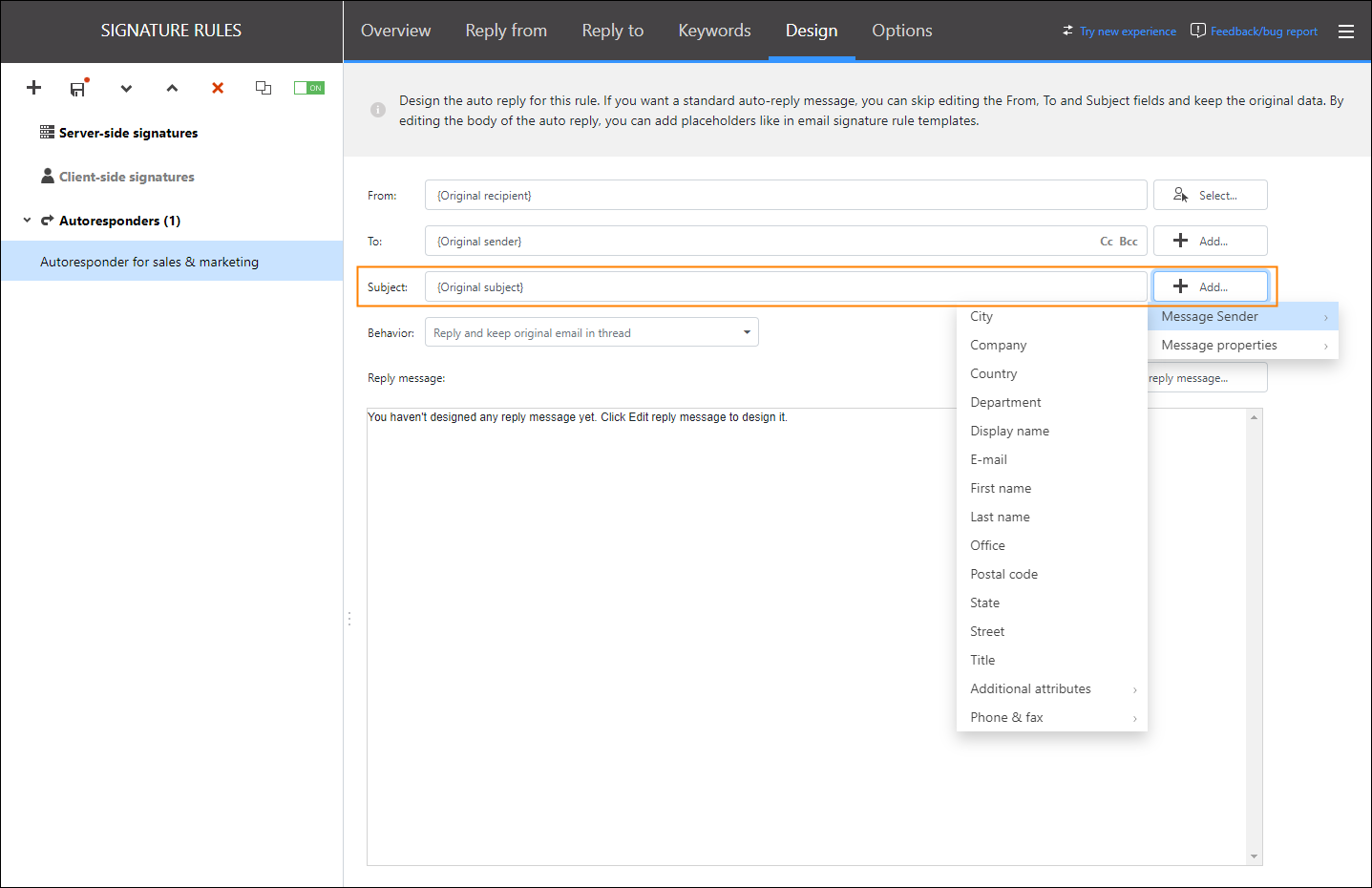Switch to the Keywords tab
Image resolution: width=1372 pixels, height=888 pixels.
(713, 30)
